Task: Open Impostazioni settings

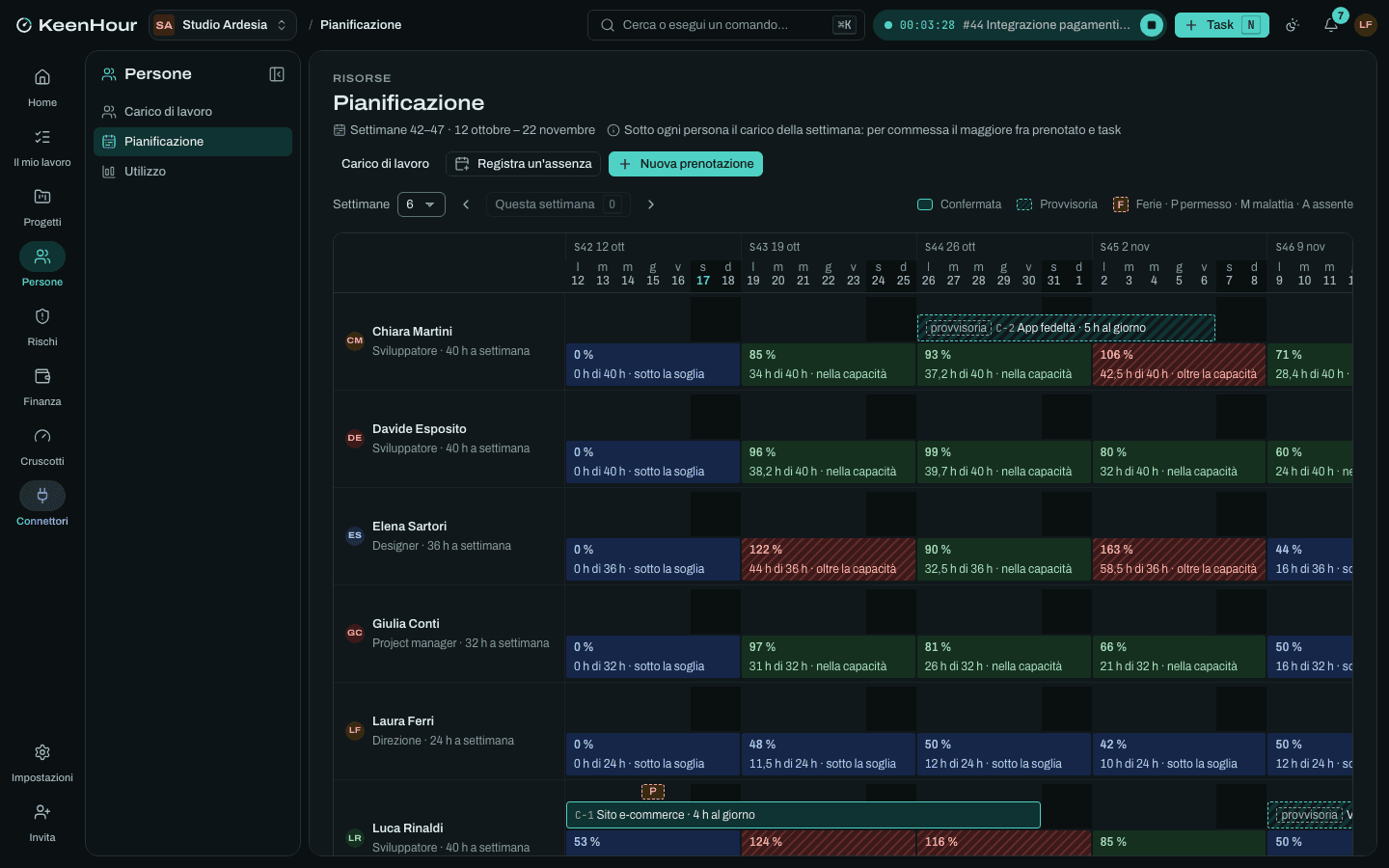Action: coord(42,763)
